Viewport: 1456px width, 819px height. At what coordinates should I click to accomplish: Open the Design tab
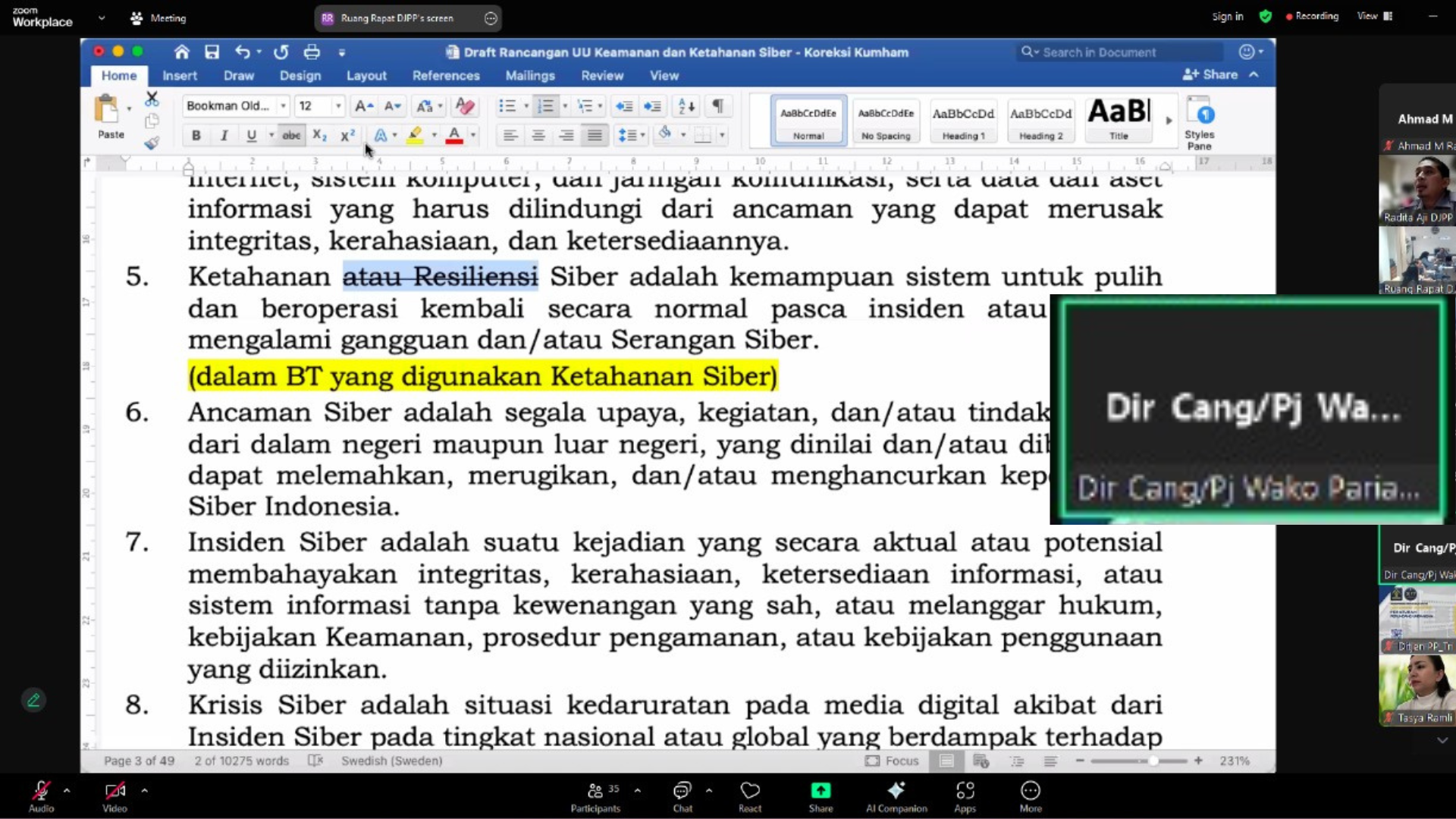pos(300,76)
